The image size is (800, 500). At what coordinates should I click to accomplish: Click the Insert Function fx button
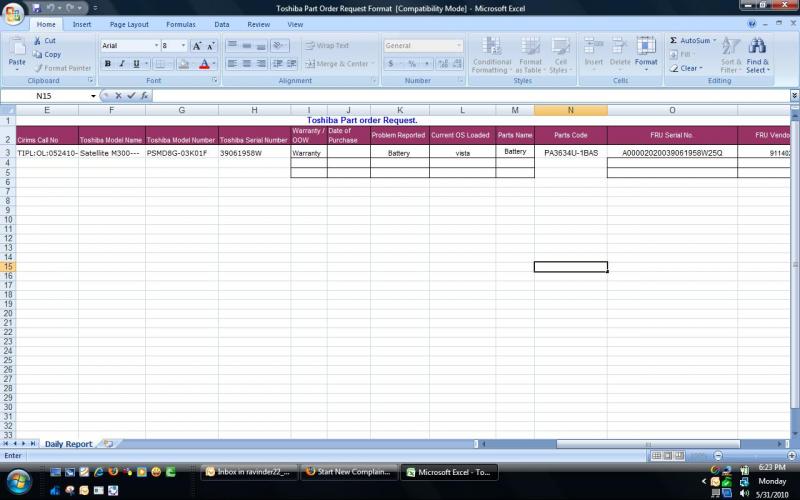144,95
